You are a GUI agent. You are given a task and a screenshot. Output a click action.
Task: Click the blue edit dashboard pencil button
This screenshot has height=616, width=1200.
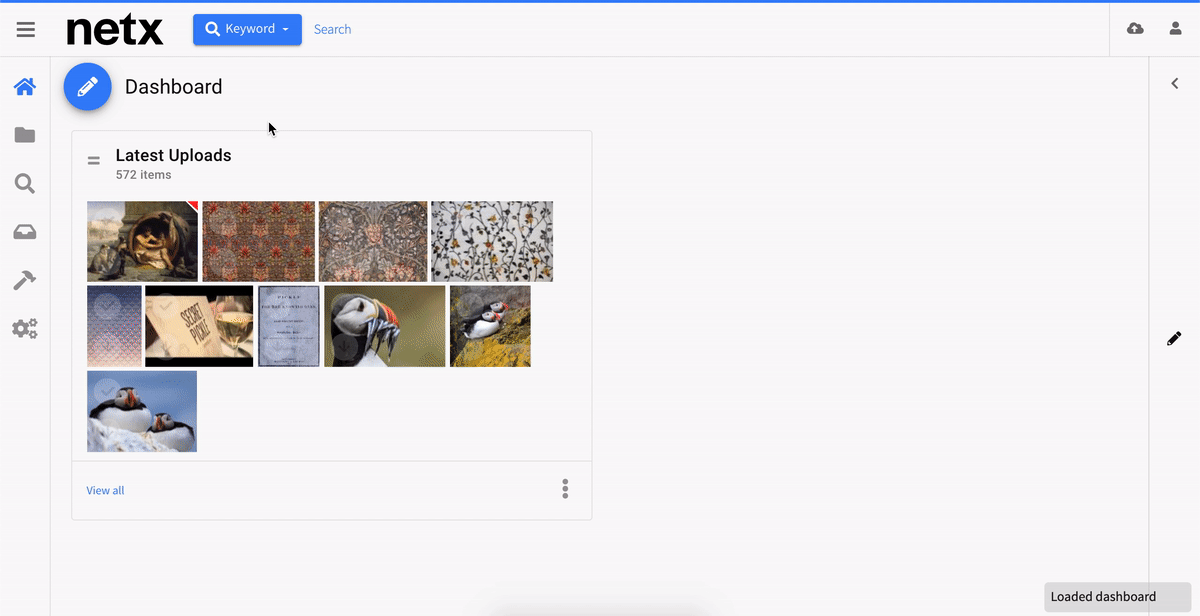(88, 87)
